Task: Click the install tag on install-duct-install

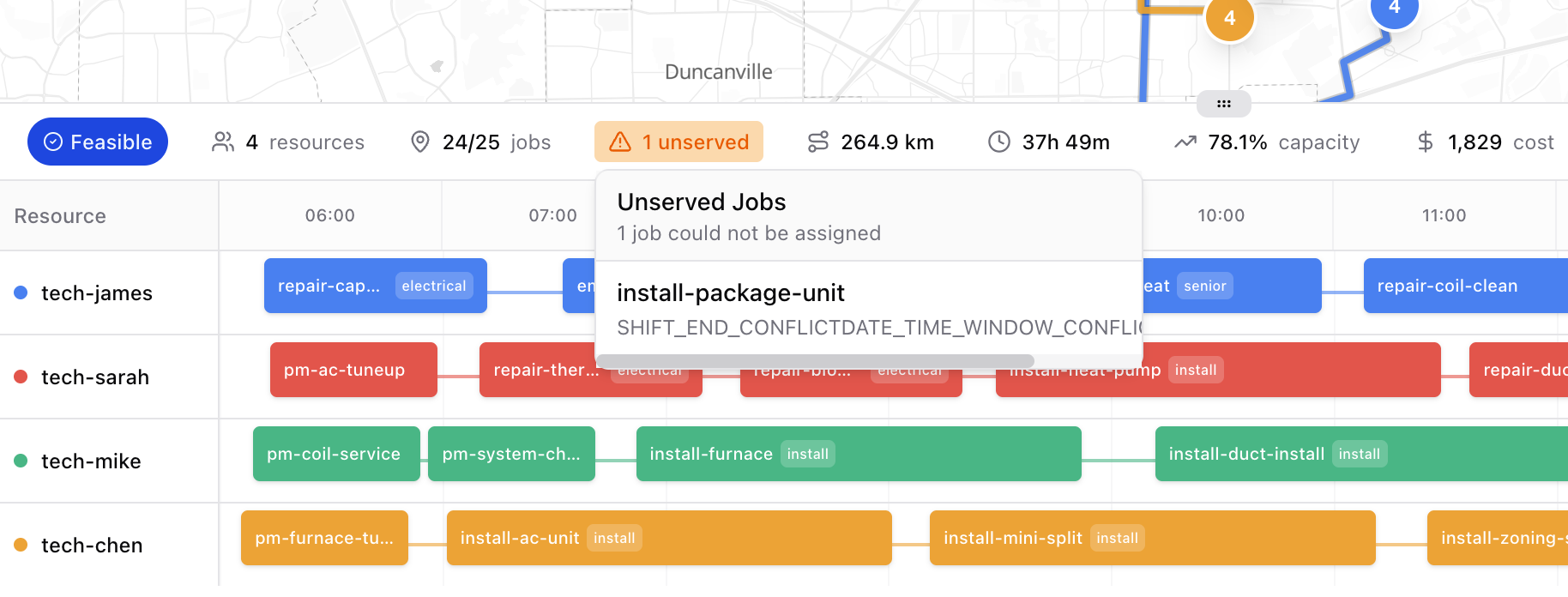Action: tap(1360, 454)
